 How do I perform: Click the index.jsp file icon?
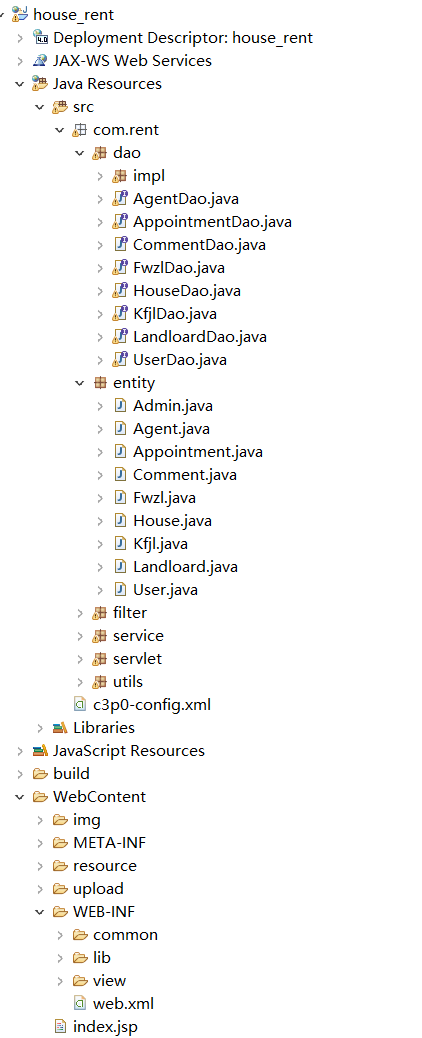coord(60,1027)
